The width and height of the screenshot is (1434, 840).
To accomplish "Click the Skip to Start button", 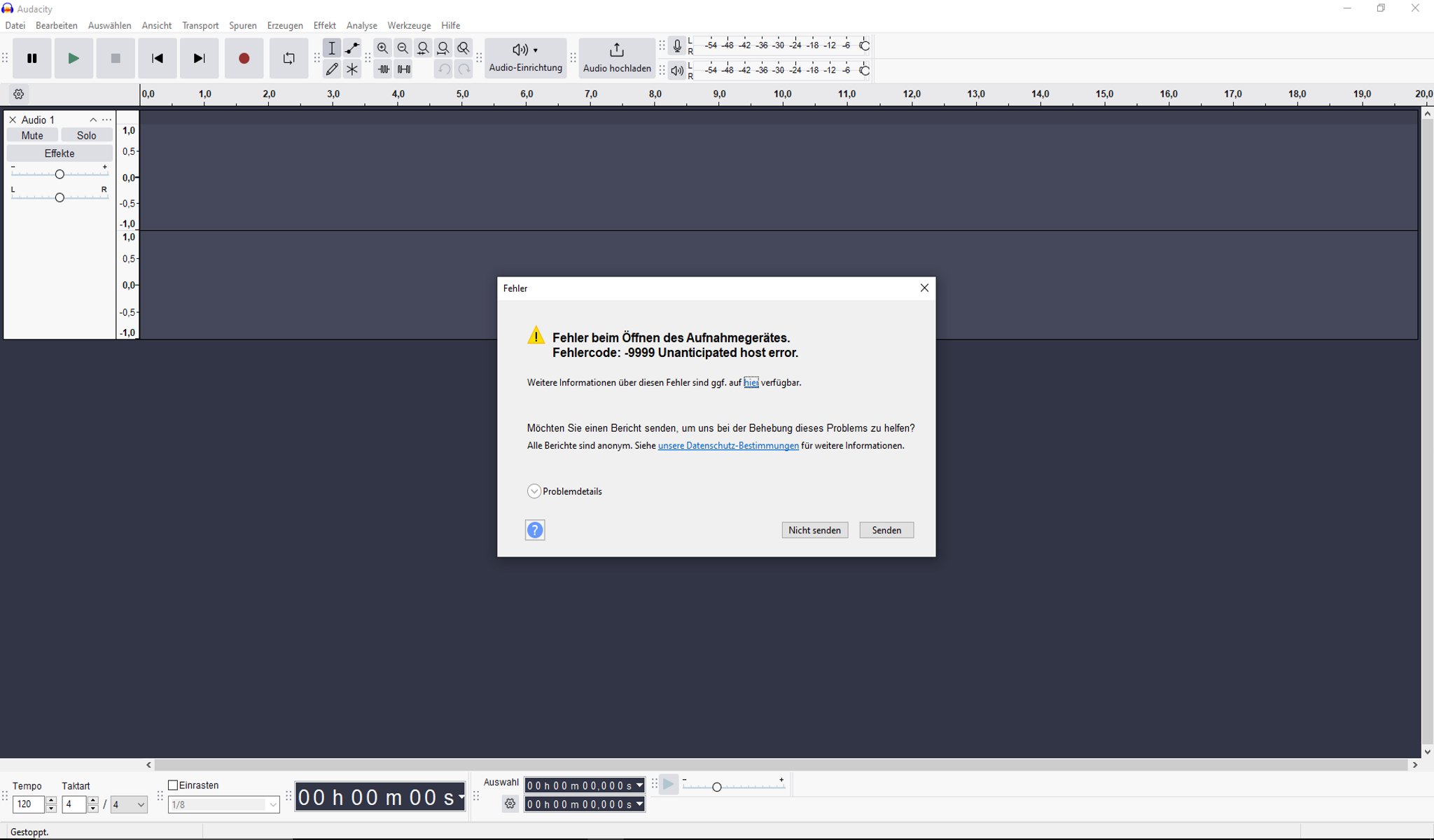I will [158, 59].
